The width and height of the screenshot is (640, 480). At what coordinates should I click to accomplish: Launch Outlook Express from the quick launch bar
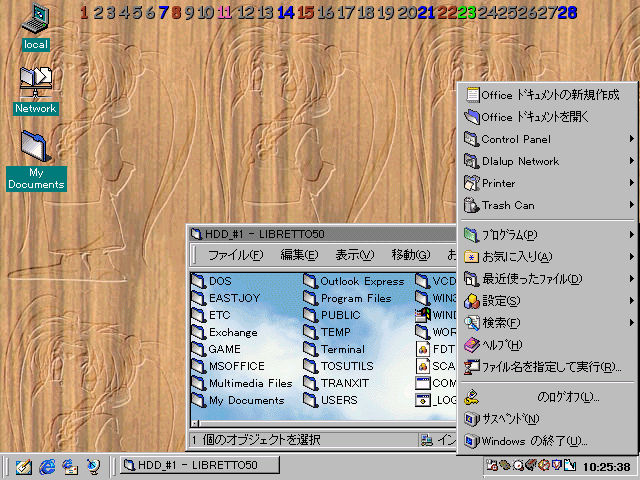click(70, 466)
